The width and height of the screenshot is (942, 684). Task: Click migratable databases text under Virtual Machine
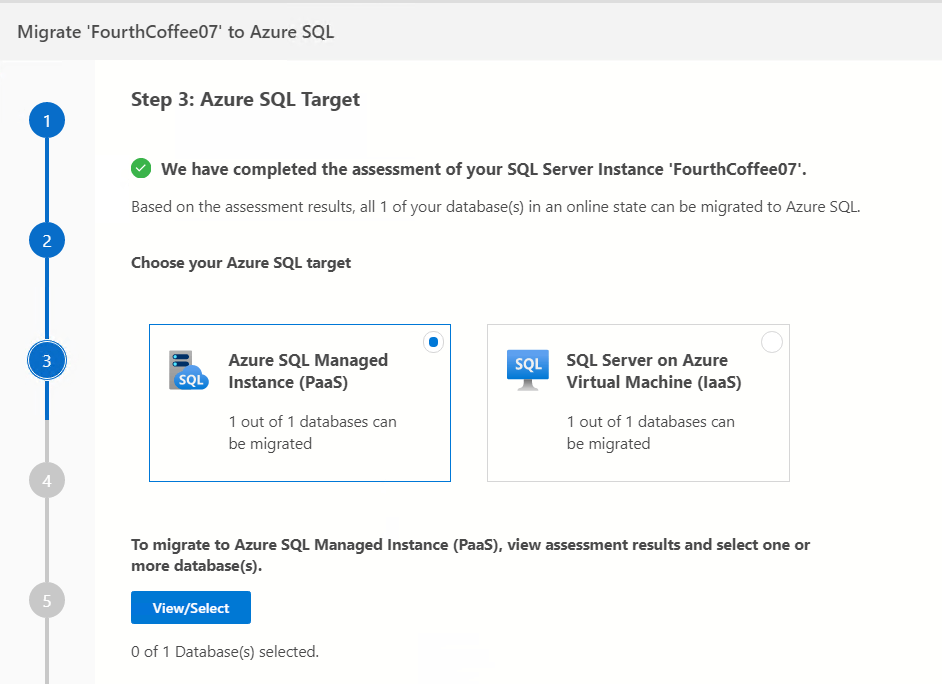[650, 433]
